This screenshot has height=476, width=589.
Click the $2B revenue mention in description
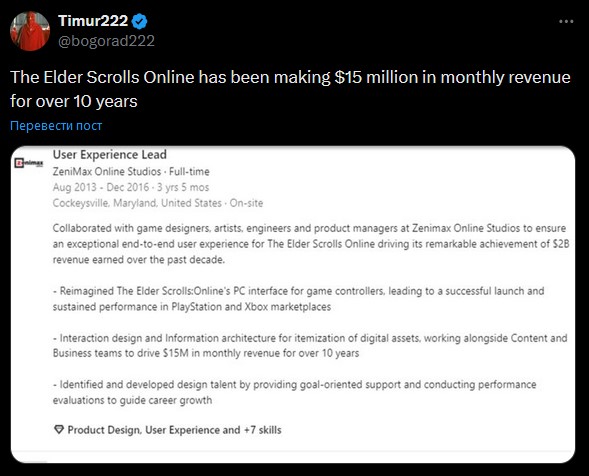tap(561, 244)
